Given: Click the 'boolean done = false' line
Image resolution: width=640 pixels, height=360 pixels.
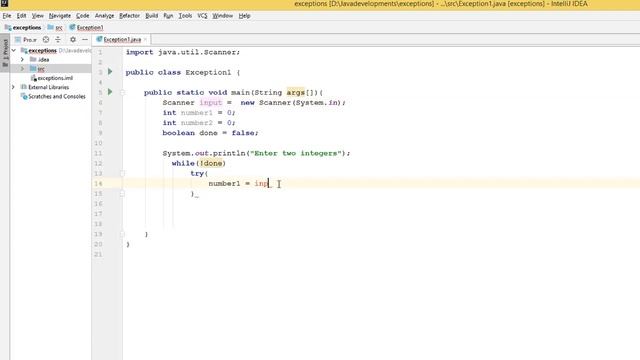Looking at the screenshot, I should [x=210, y=133].
